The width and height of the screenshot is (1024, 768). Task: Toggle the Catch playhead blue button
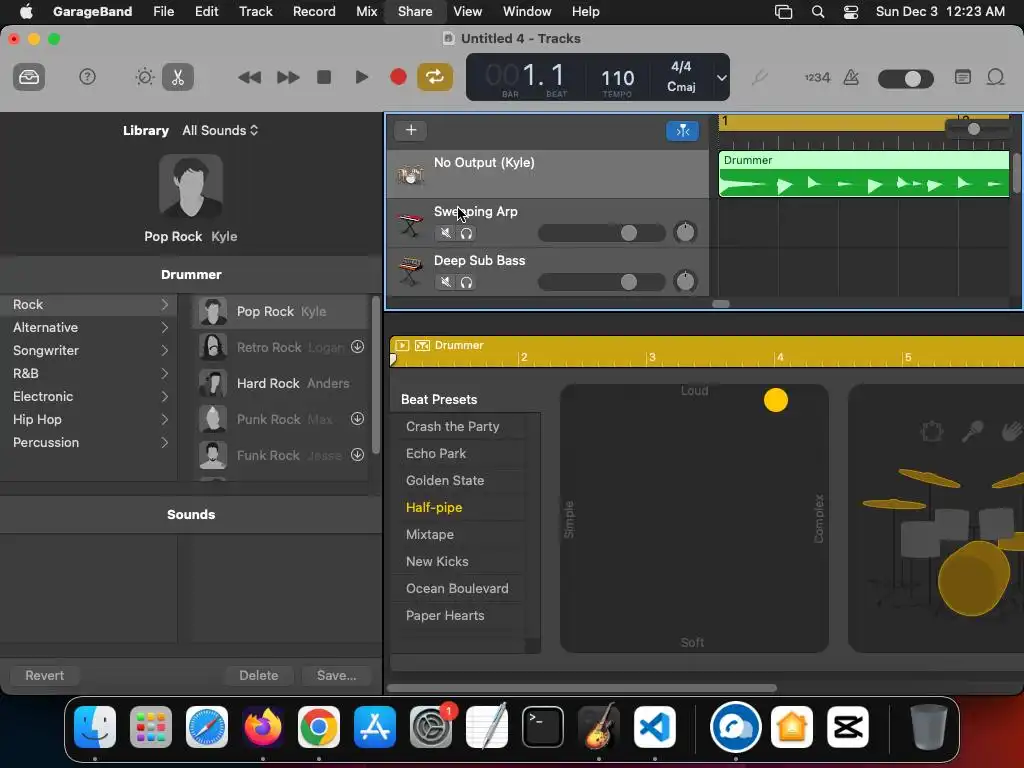pos(682,131)
